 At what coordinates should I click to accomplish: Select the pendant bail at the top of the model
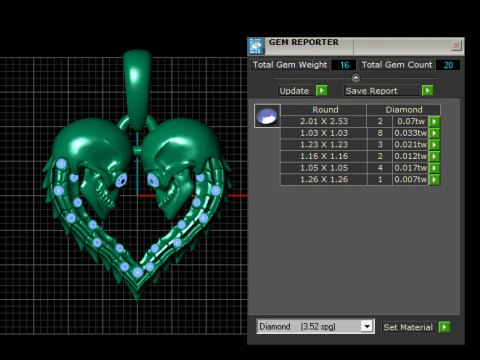click(x=137, y=89)
